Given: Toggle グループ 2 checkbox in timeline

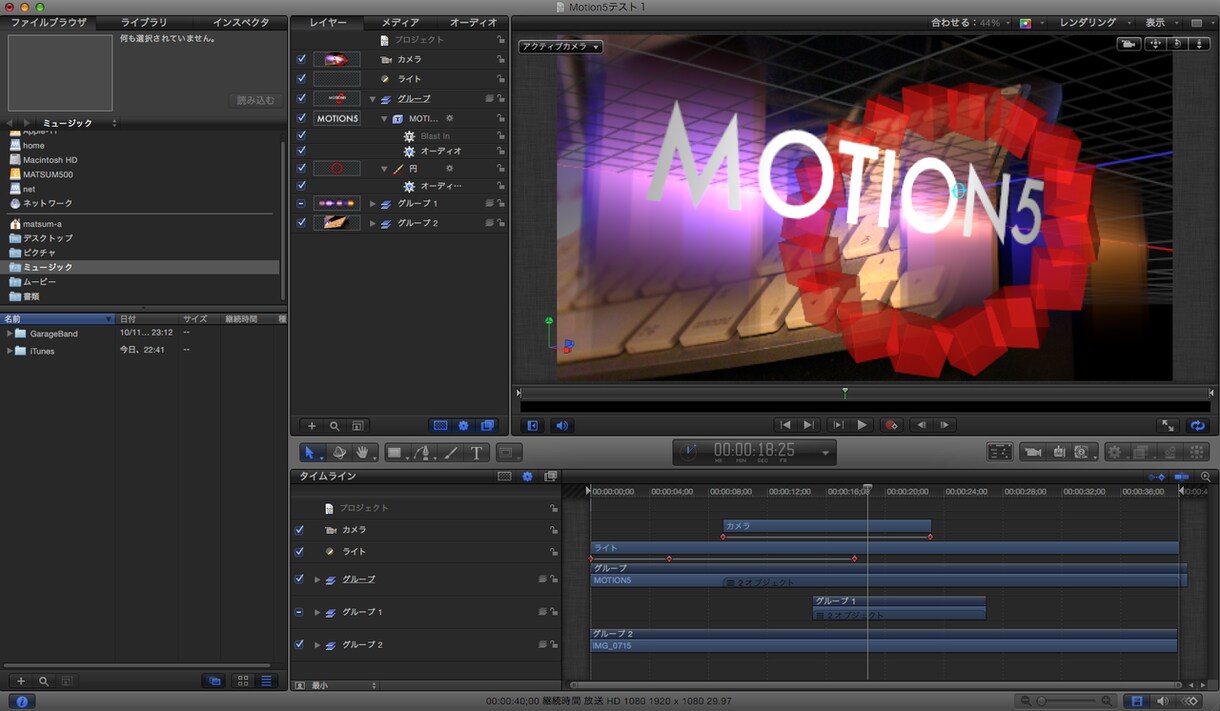Looking at the screenshot, I should 299,645.
